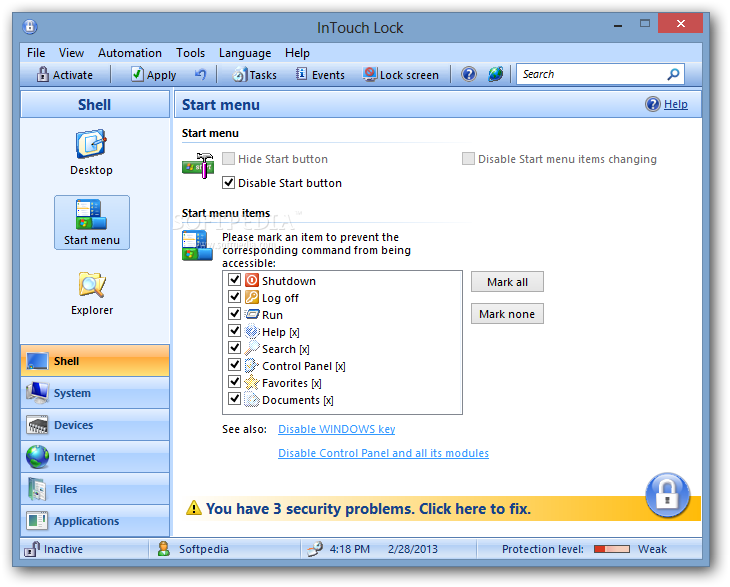This screenshot has height=587, width=730.
Task: Uncheck the Shutdown item checkbox
Action: pos(235,280)
